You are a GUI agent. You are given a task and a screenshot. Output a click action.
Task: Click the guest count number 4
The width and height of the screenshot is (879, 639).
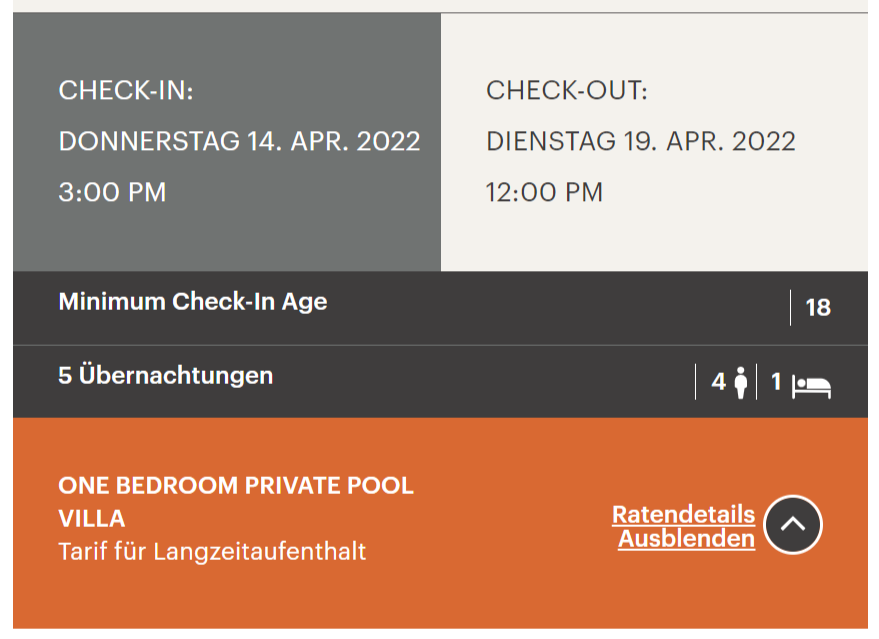point(718,382)
